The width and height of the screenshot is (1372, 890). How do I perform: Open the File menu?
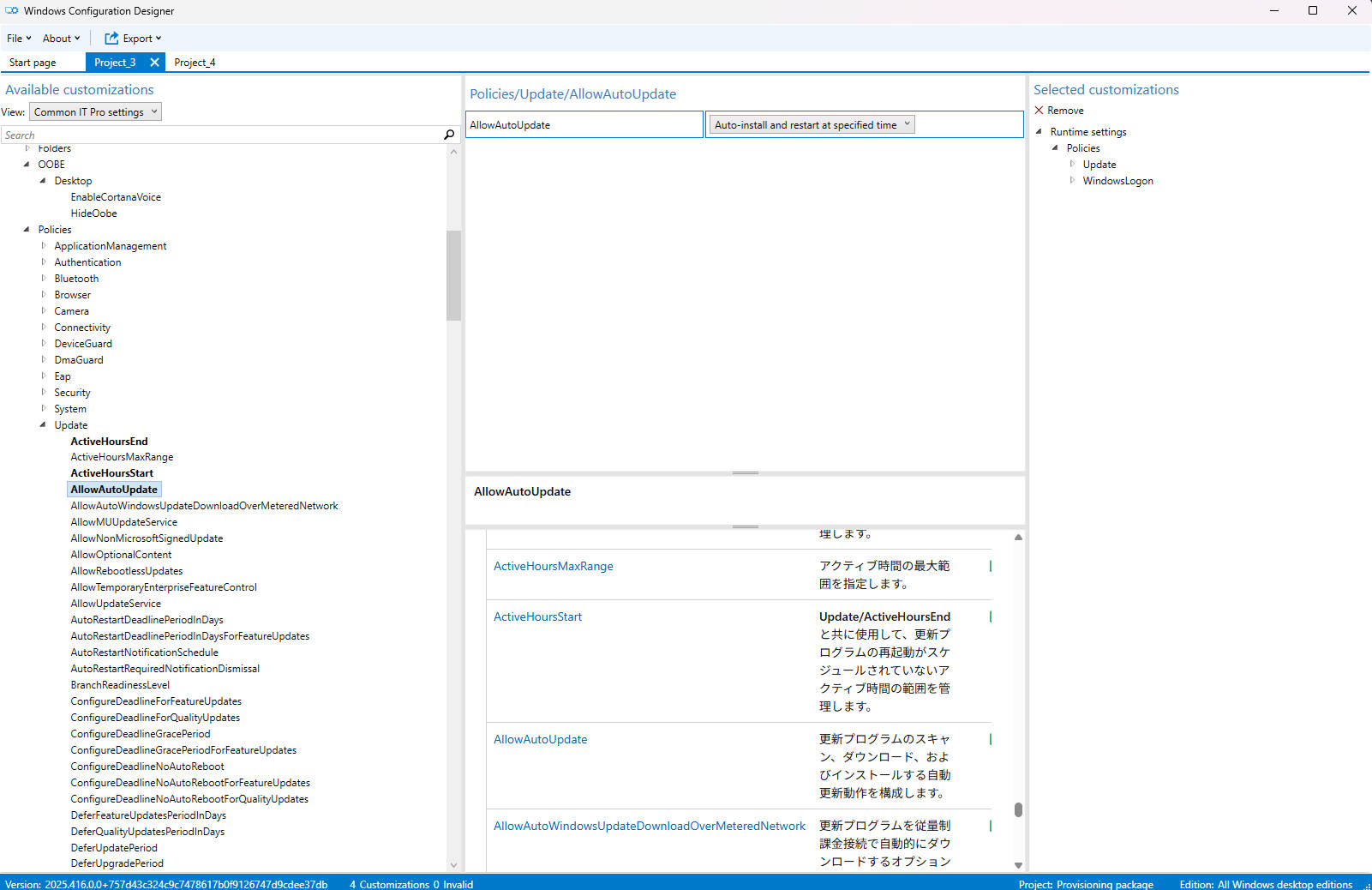18,39
